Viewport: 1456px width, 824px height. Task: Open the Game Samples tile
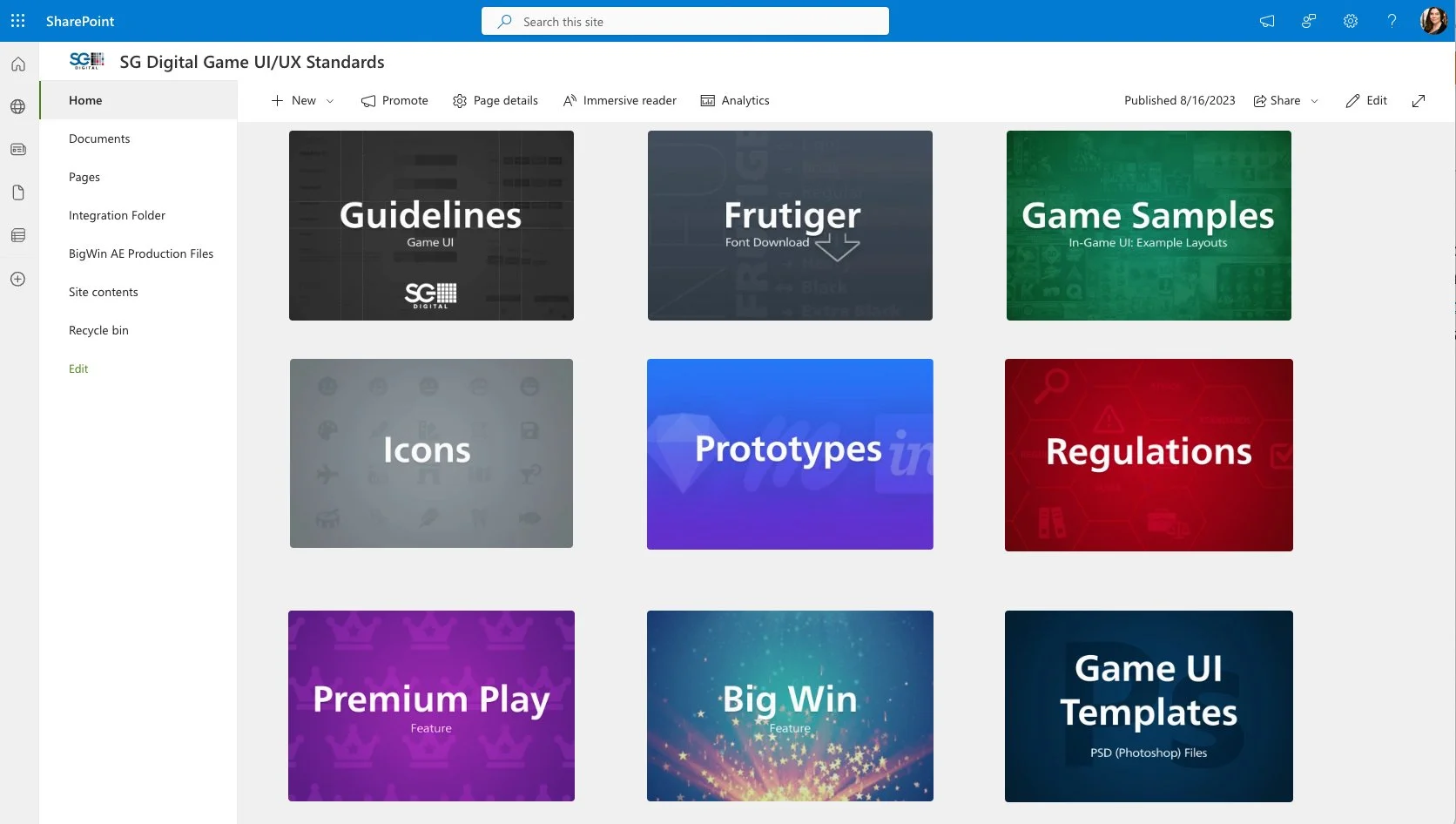tap(1149, 226)
